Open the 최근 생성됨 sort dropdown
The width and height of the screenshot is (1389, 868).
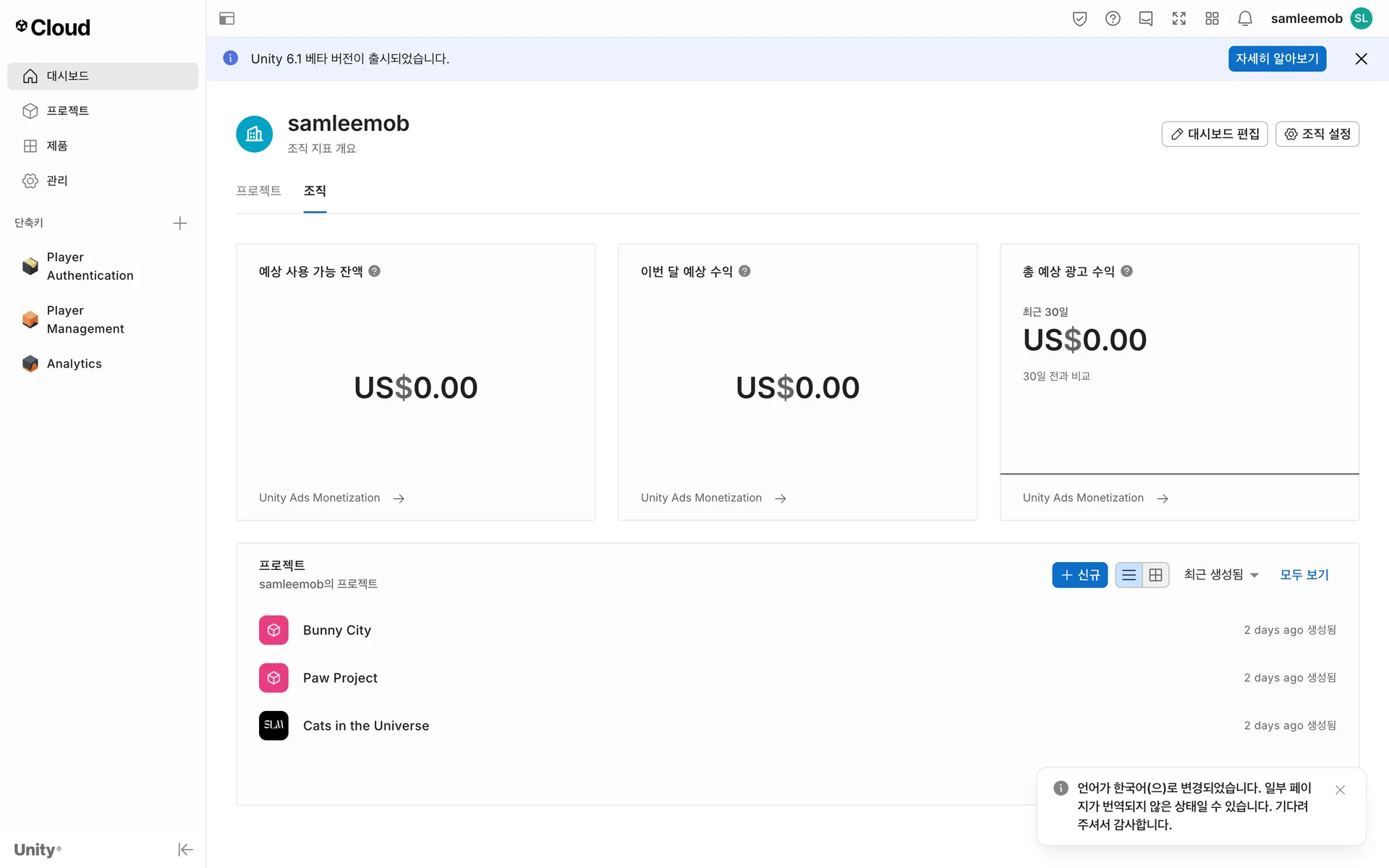(1221, 575)
